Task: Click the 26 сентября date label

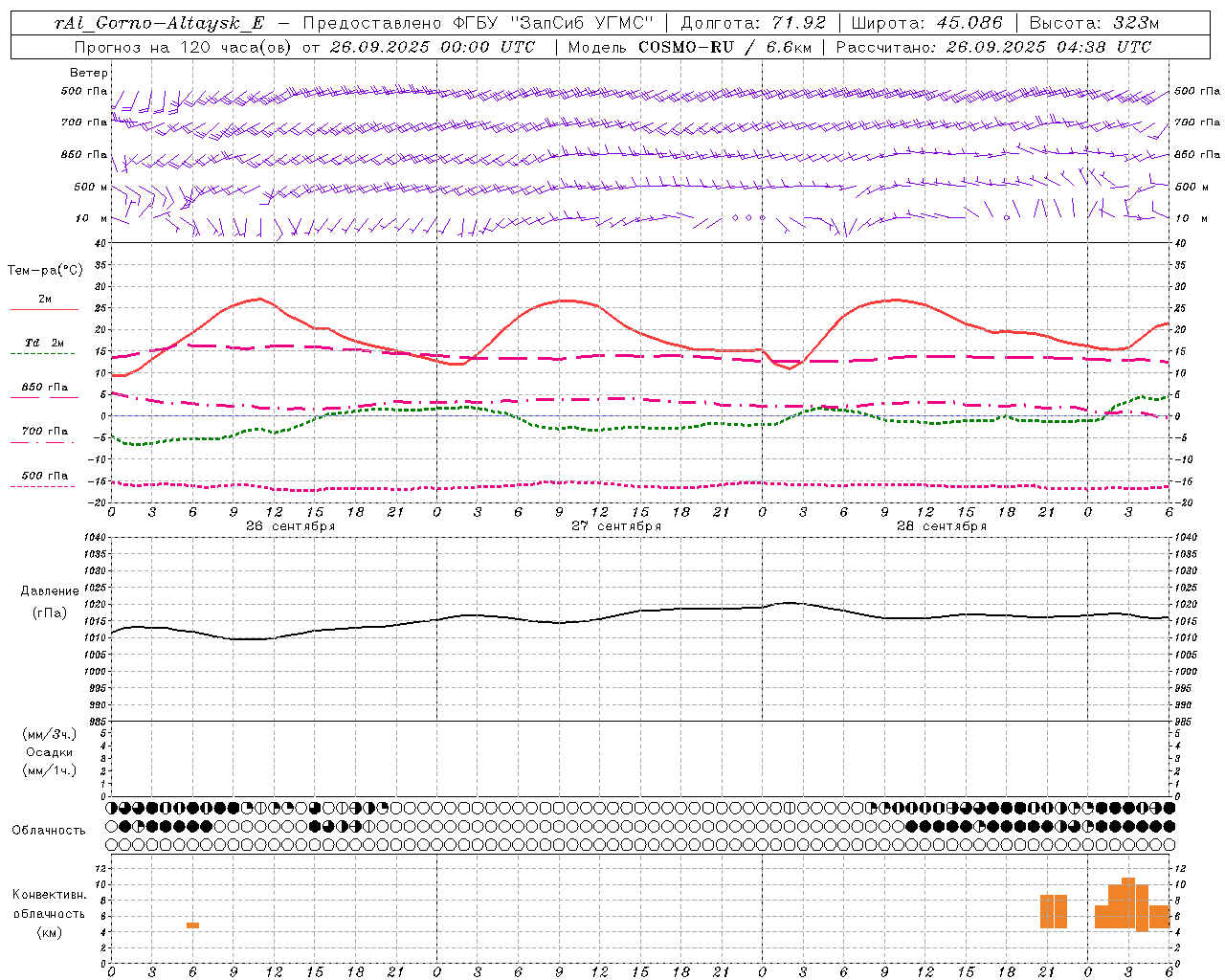Action: click(290, 526)
